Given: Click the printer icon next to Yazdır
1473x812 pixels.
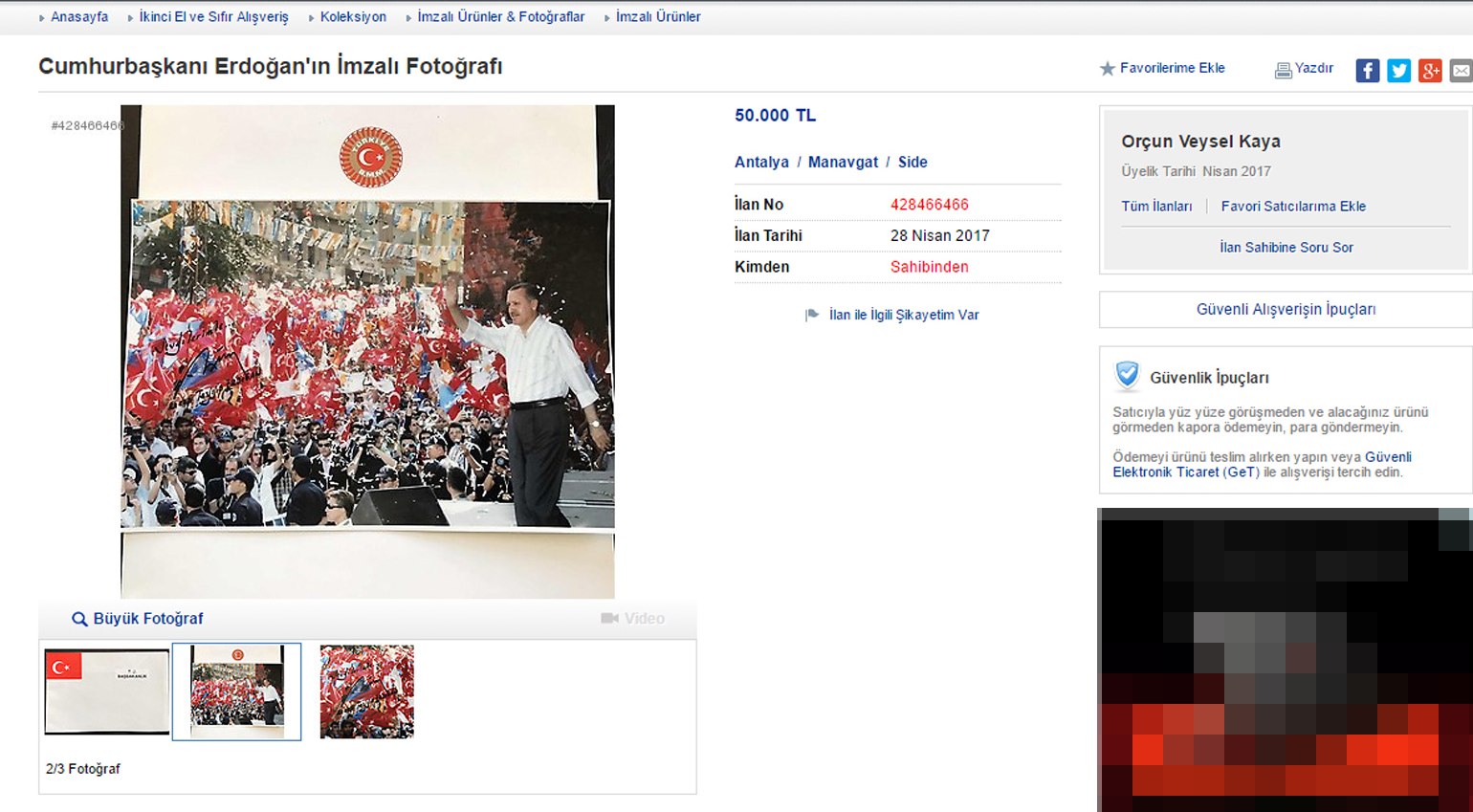Looking at the screenshot, I should pos(1283,70).
